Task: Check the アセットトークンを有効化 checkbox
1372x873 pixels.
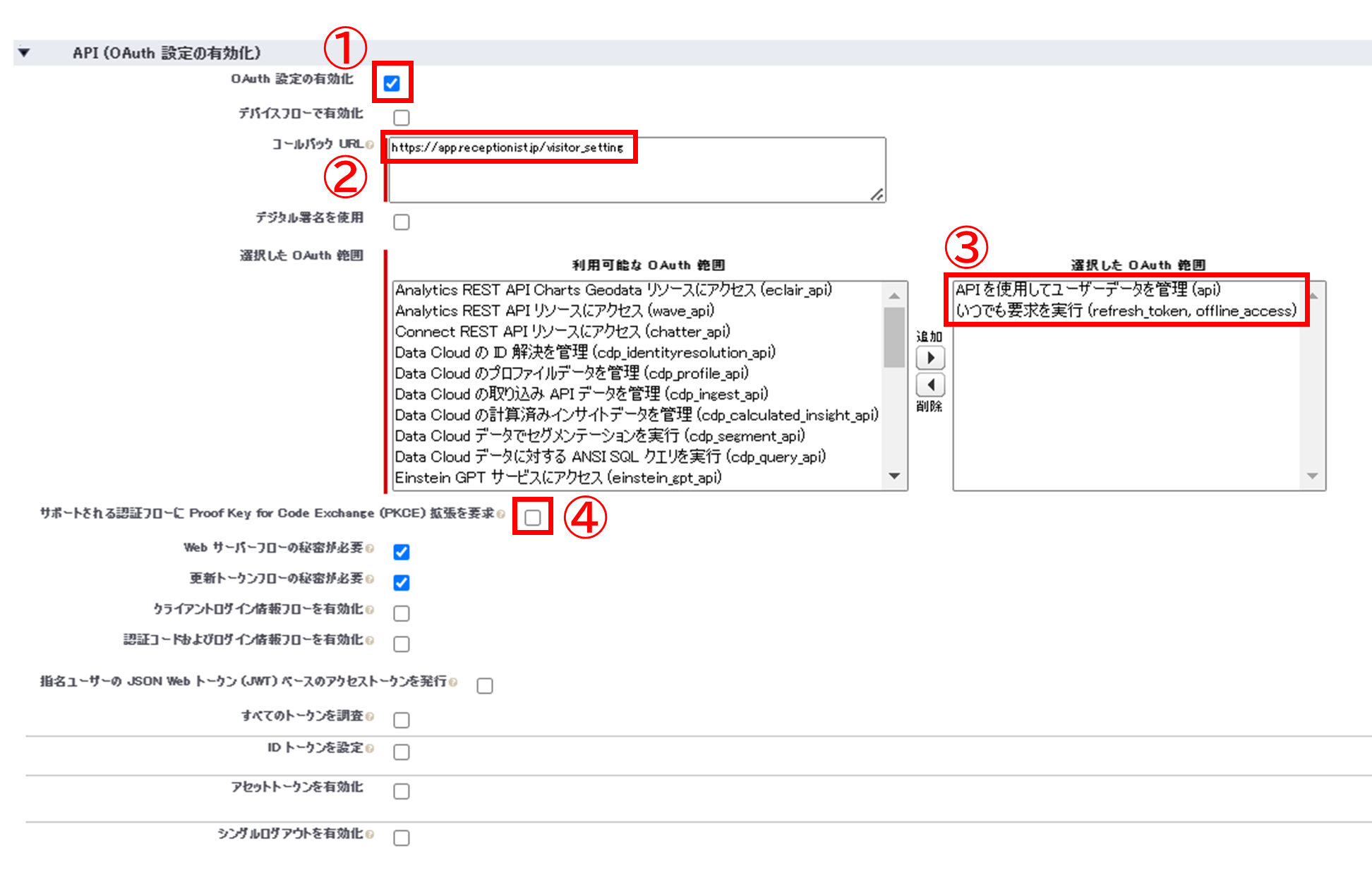Action: pos(402,791)
